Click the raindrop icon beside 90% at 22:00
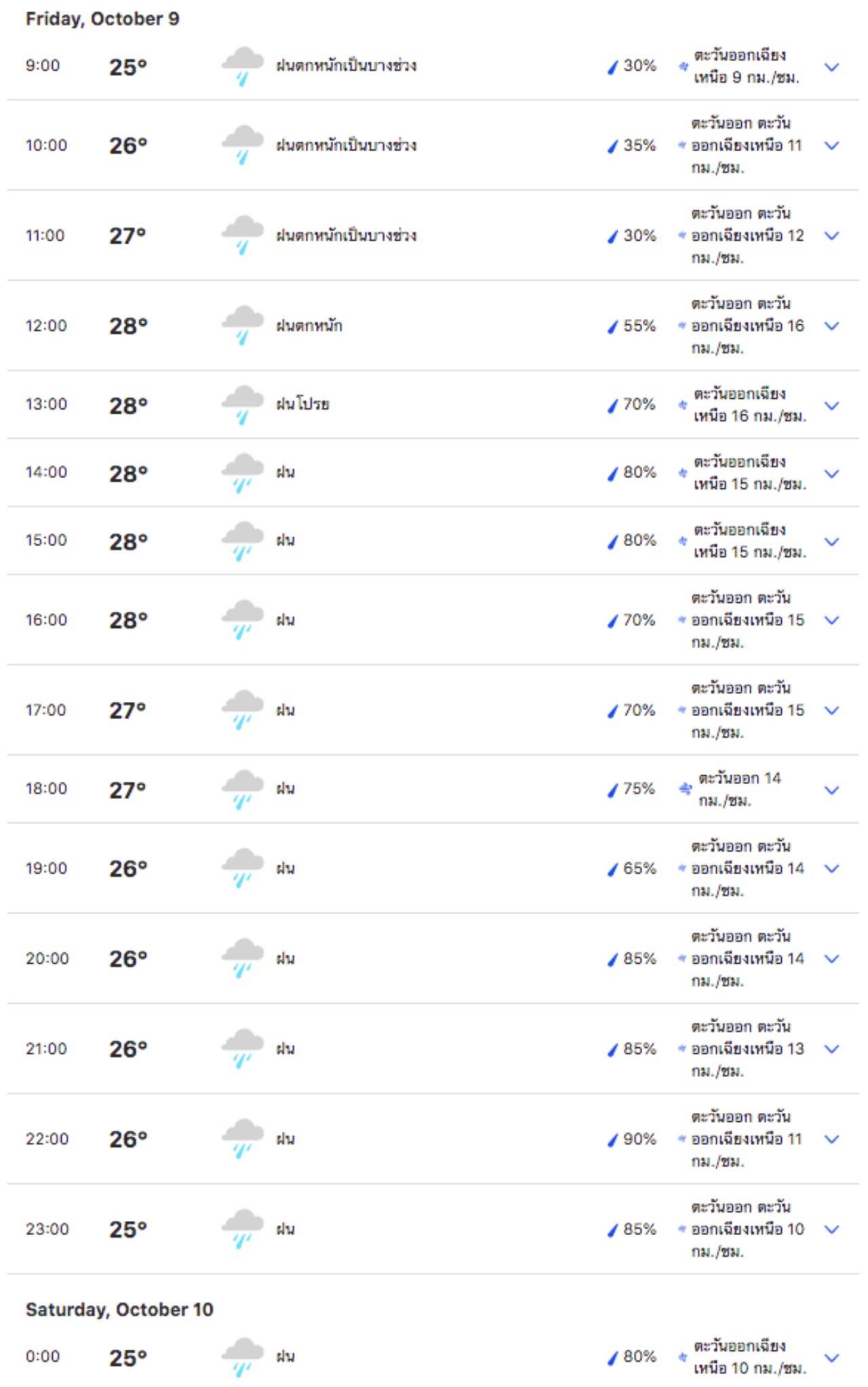868x1387 pixels. click(612, 1139)
